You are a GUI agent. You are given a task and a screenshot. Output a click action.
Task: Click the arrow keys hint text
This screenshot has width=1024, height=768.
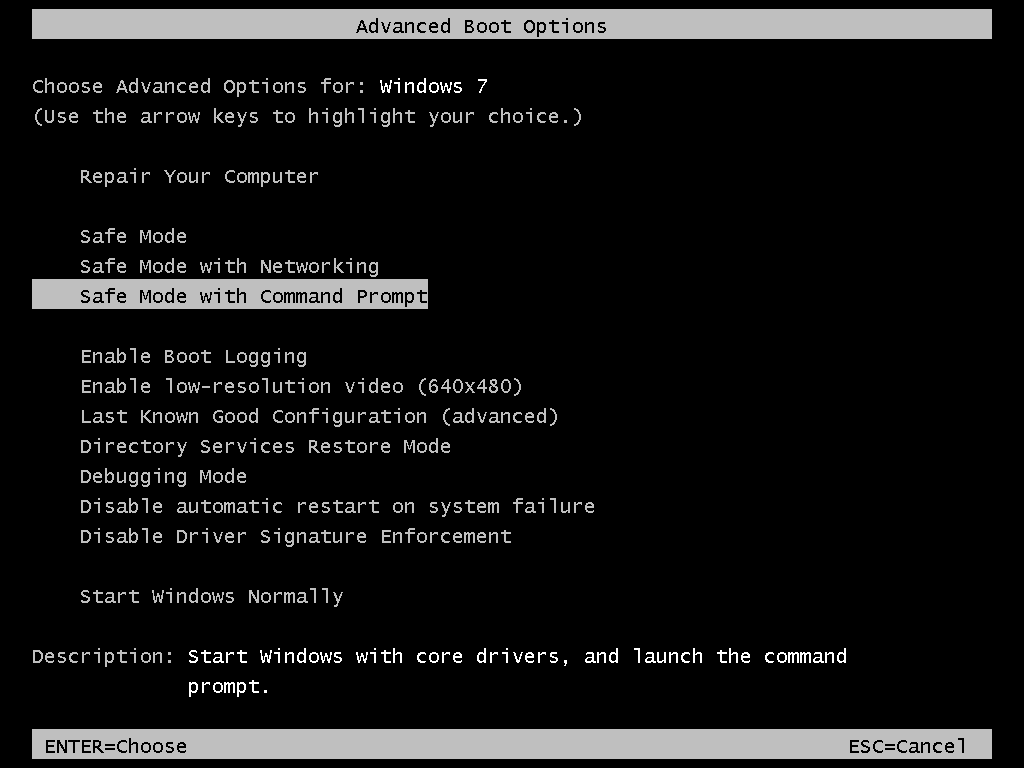(x=307, y=117)
